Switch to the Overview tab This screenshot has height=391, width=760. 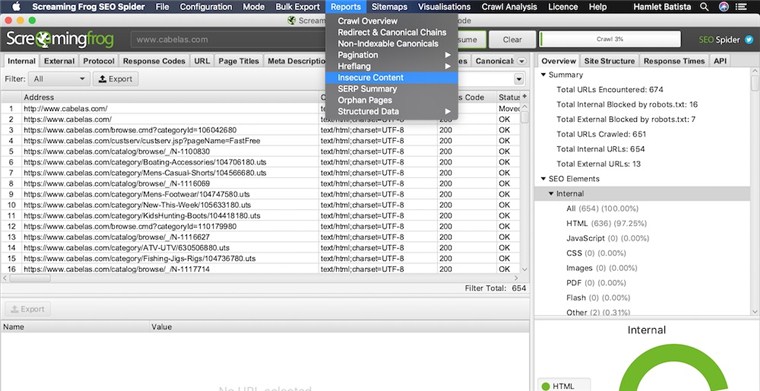558,61
